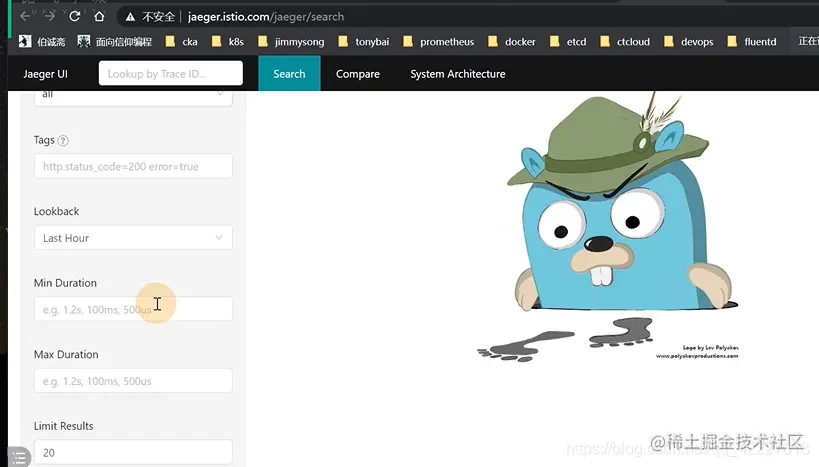The image size is (819, 467).
Task: Click the Min Duration input field
Action: pyautogui.click(x=133, y=309)
